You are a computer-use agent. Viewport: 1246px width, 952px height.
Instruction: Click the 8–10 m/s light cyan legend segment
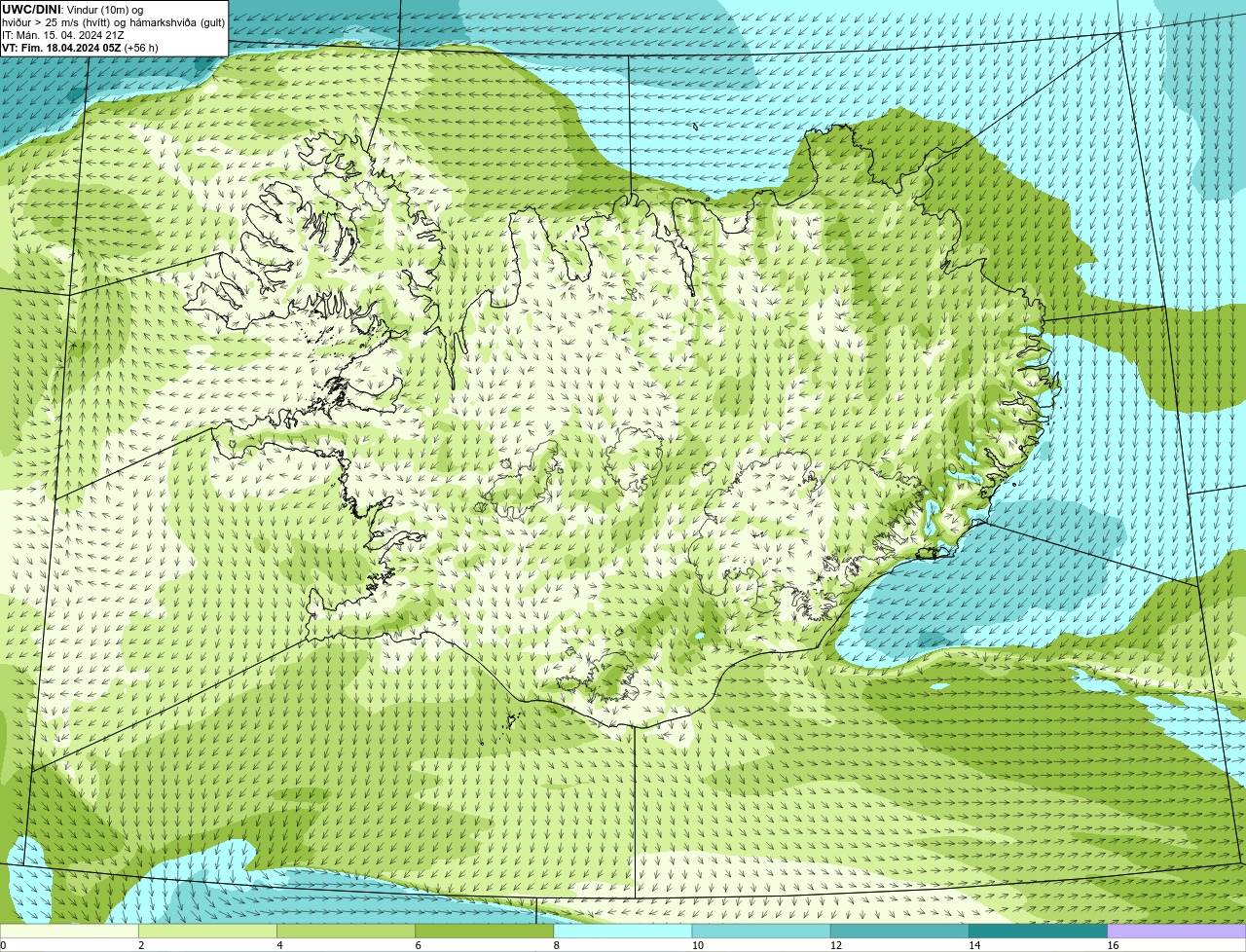coord(623,932)
